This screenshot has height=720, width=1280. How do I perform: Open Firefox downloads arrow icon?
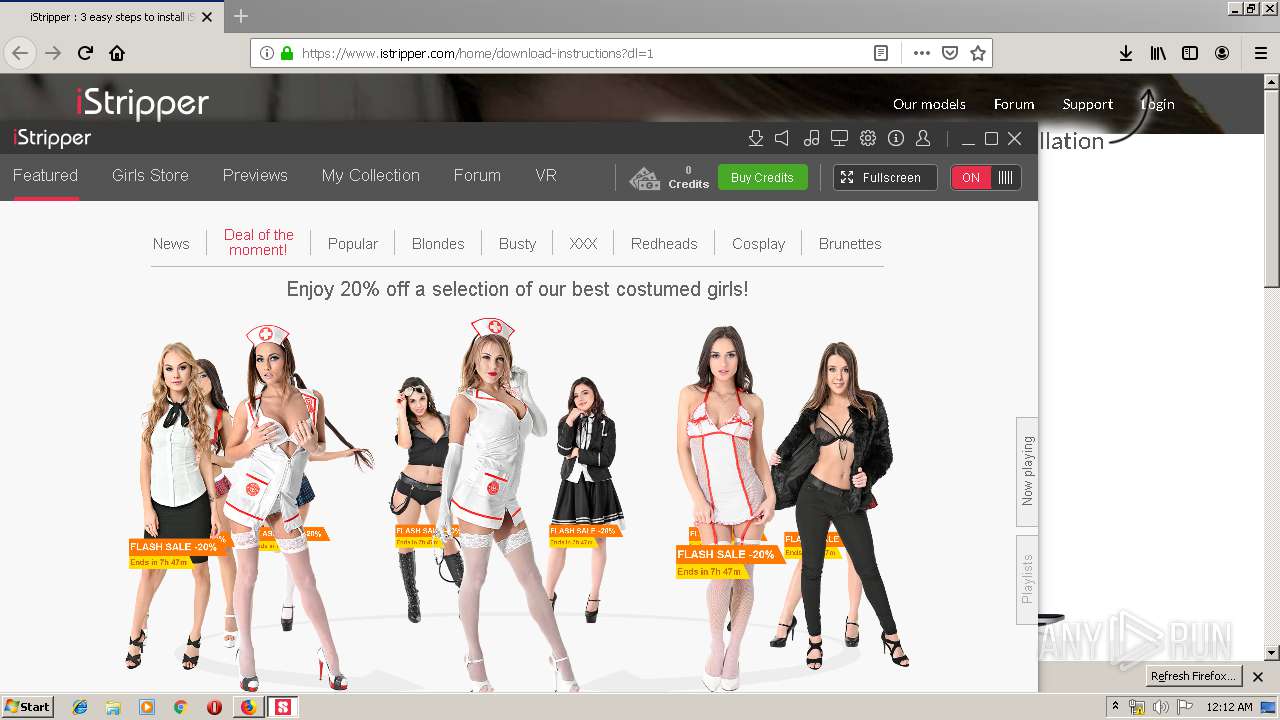pos(1126,53)
